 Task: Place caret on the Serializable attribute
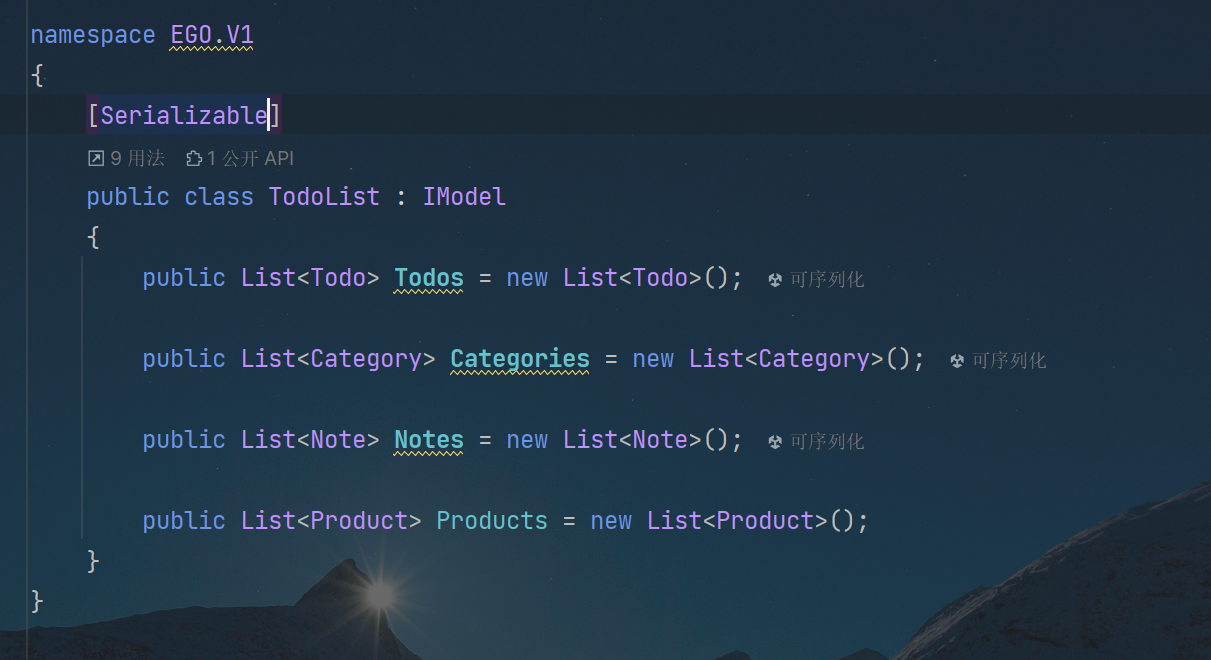pyautogui.click(x=184, y=116)
